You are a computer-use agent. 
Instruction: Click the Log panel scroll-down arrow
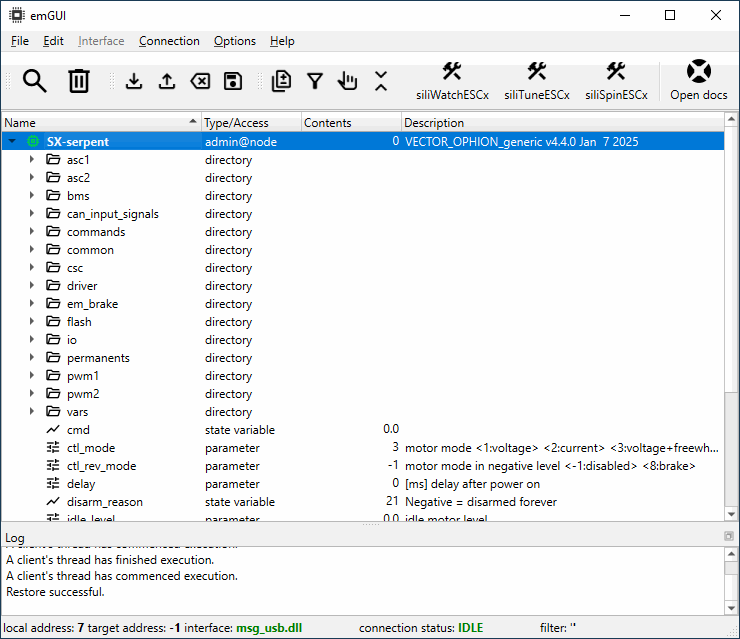point(731,608)
